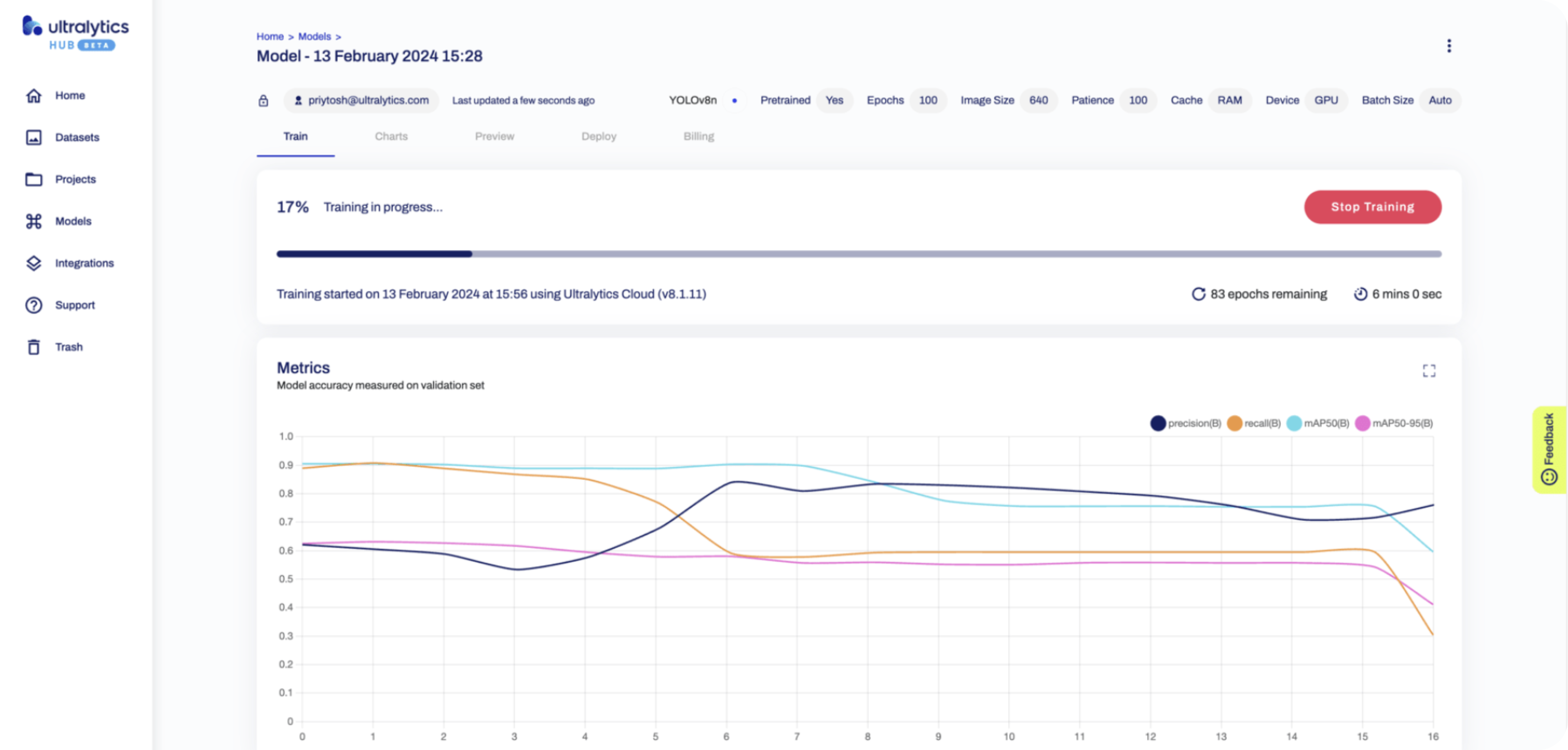Click the Integrations layers icon
Screen dimensions: 1568x750
tap(34, 263)
